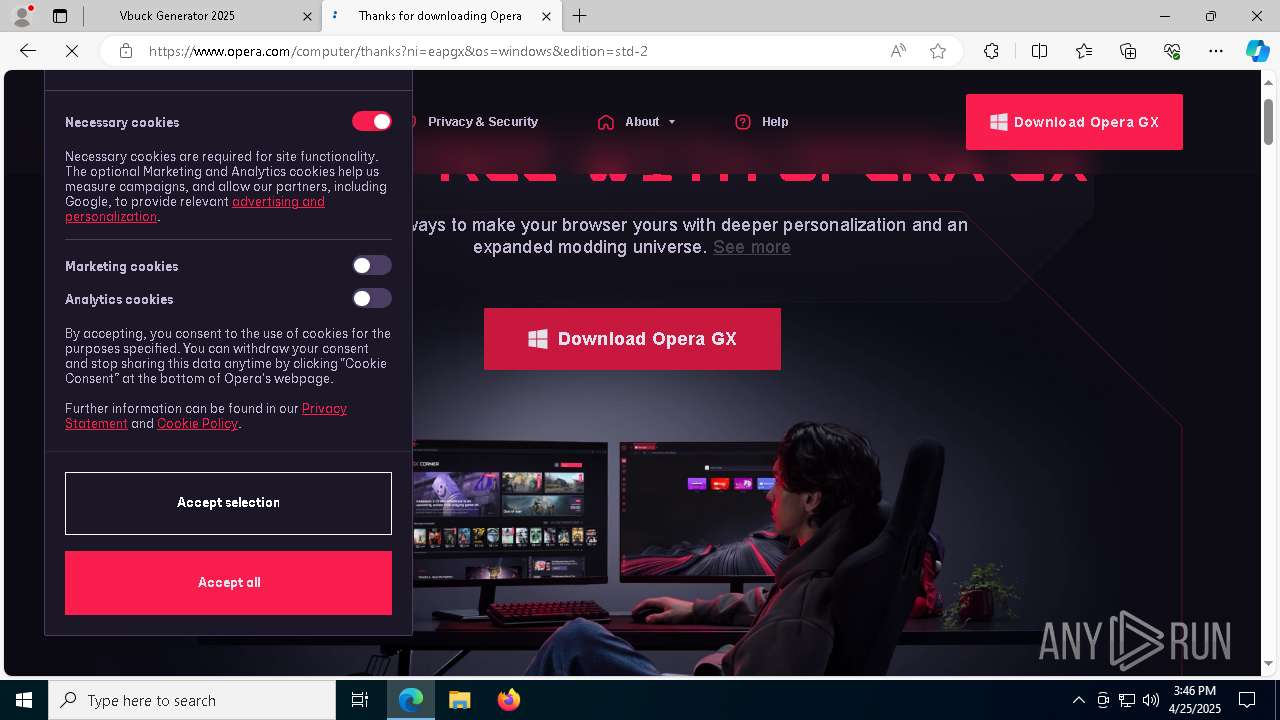Click Download Opera GX in the header
The image size is (1280, 720).
1074,122
